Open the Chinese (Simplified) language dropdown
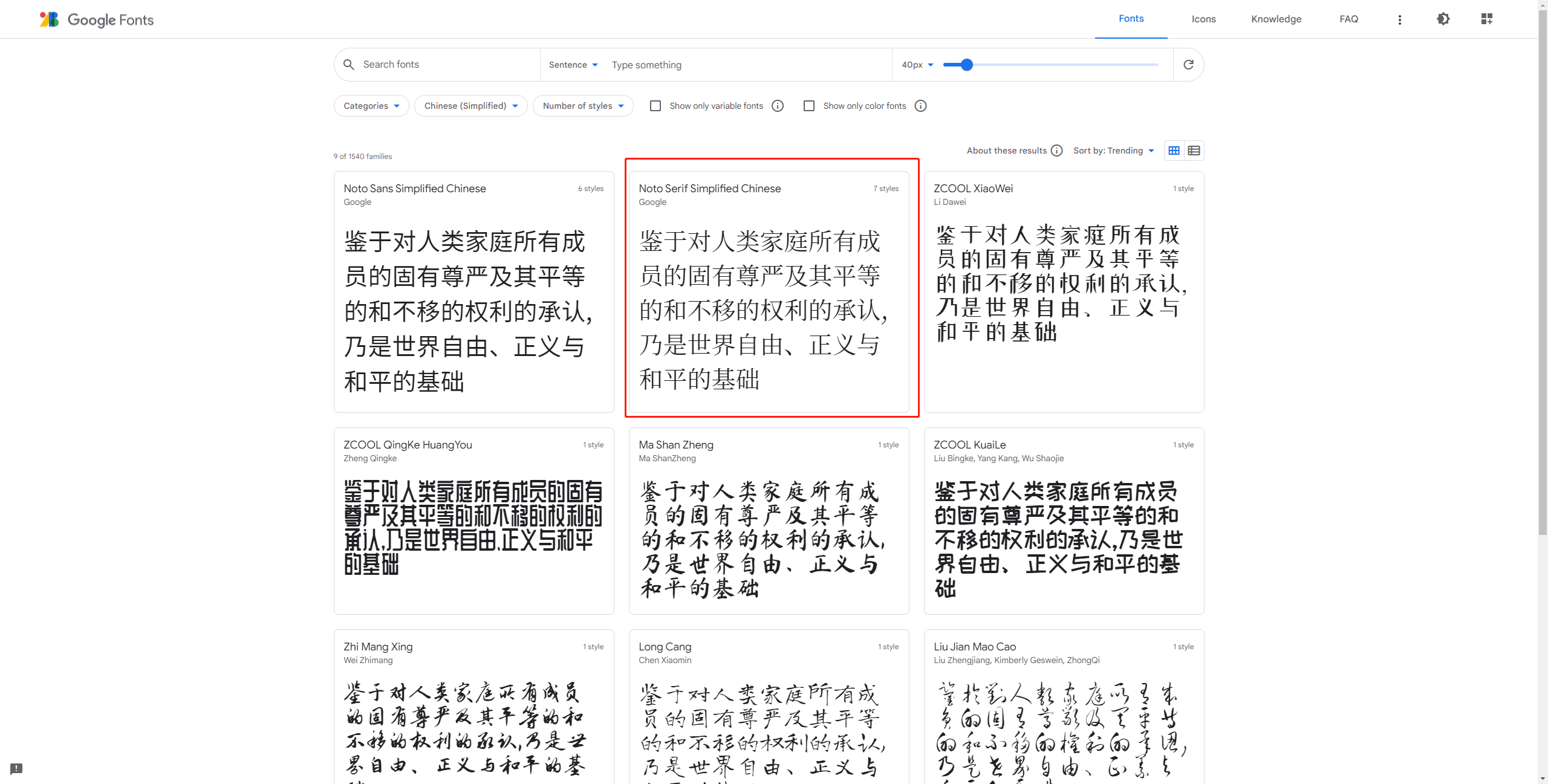 coord(470,106)
